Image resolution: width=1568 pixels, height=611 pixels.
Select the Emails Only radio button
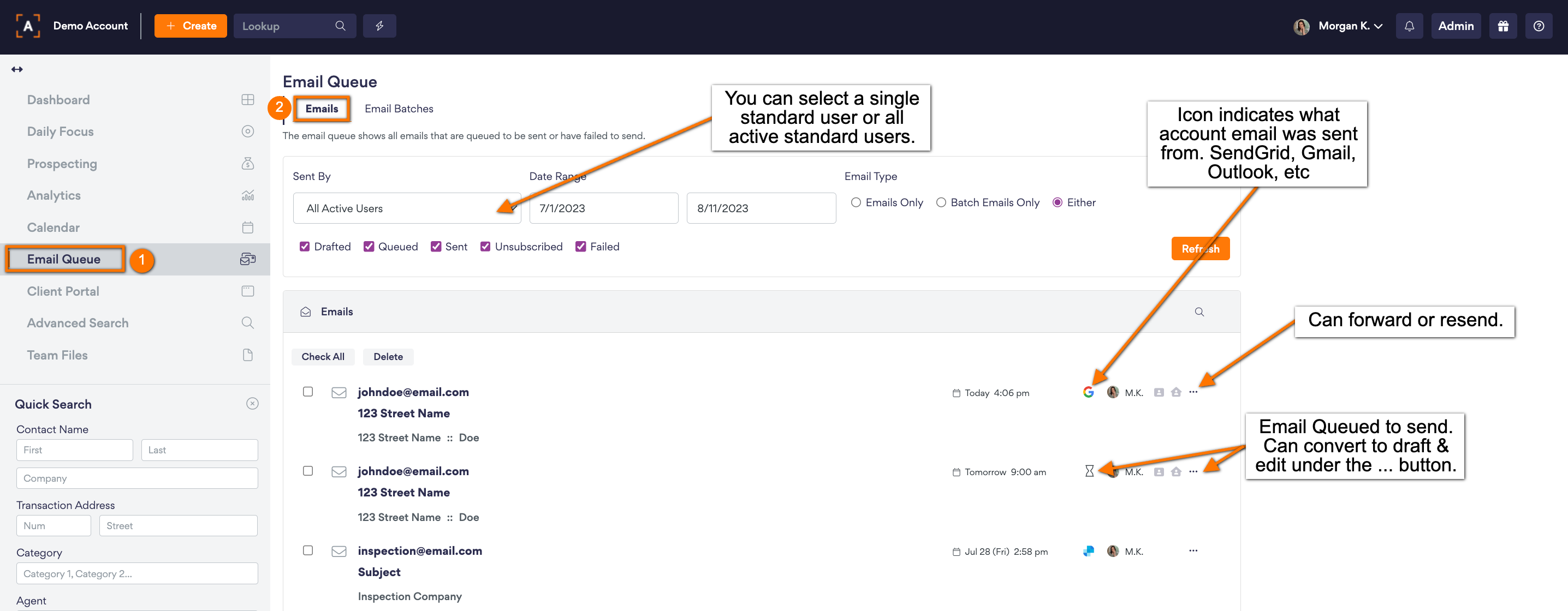tap(856, 202)
